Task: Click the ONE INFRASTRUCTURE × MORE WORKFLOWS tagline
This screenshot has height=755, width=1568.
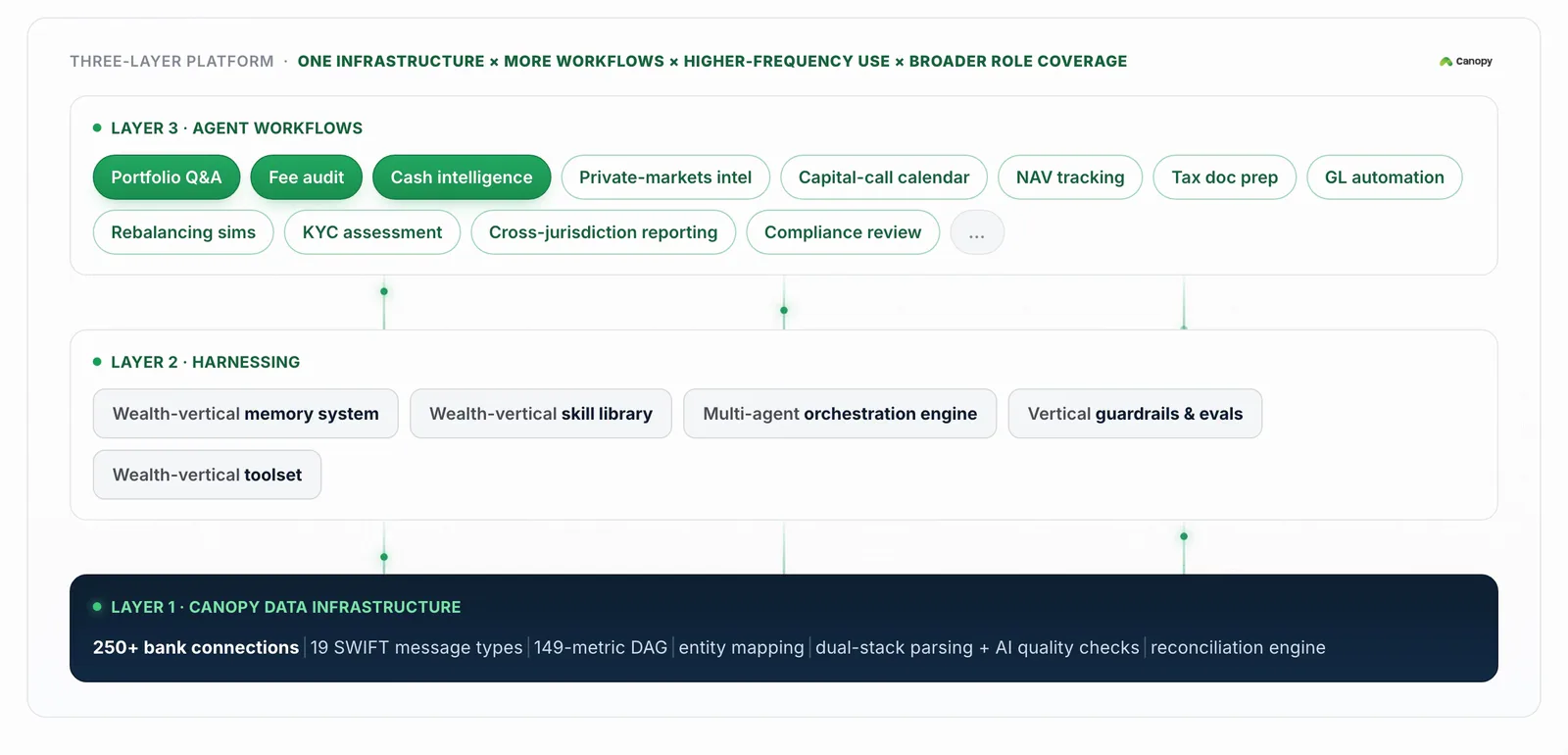Action: click(712, 61)
